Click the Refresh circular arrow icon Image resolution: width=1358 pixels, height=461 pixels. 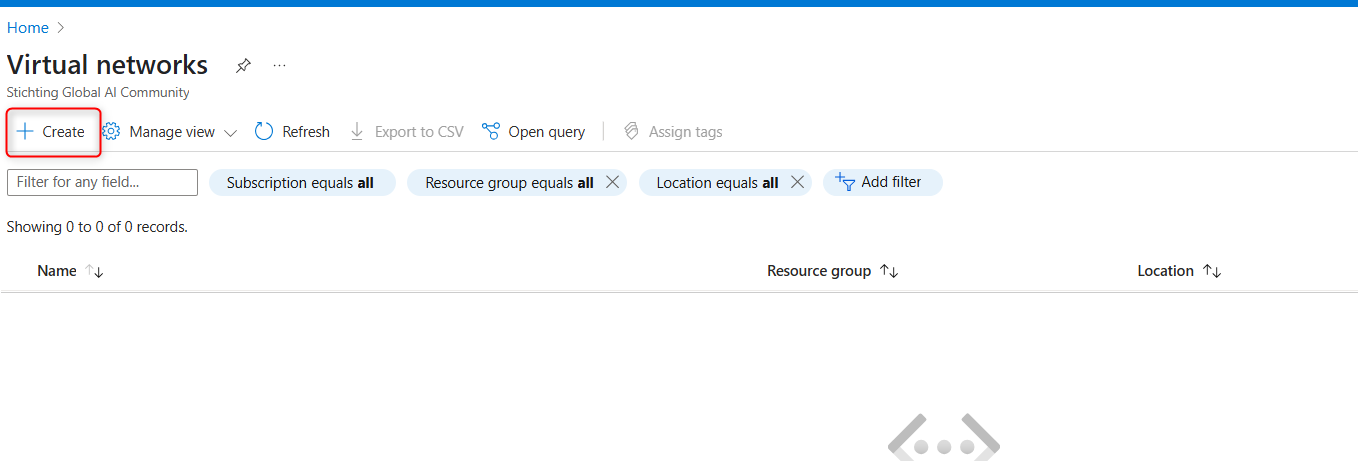264,132
